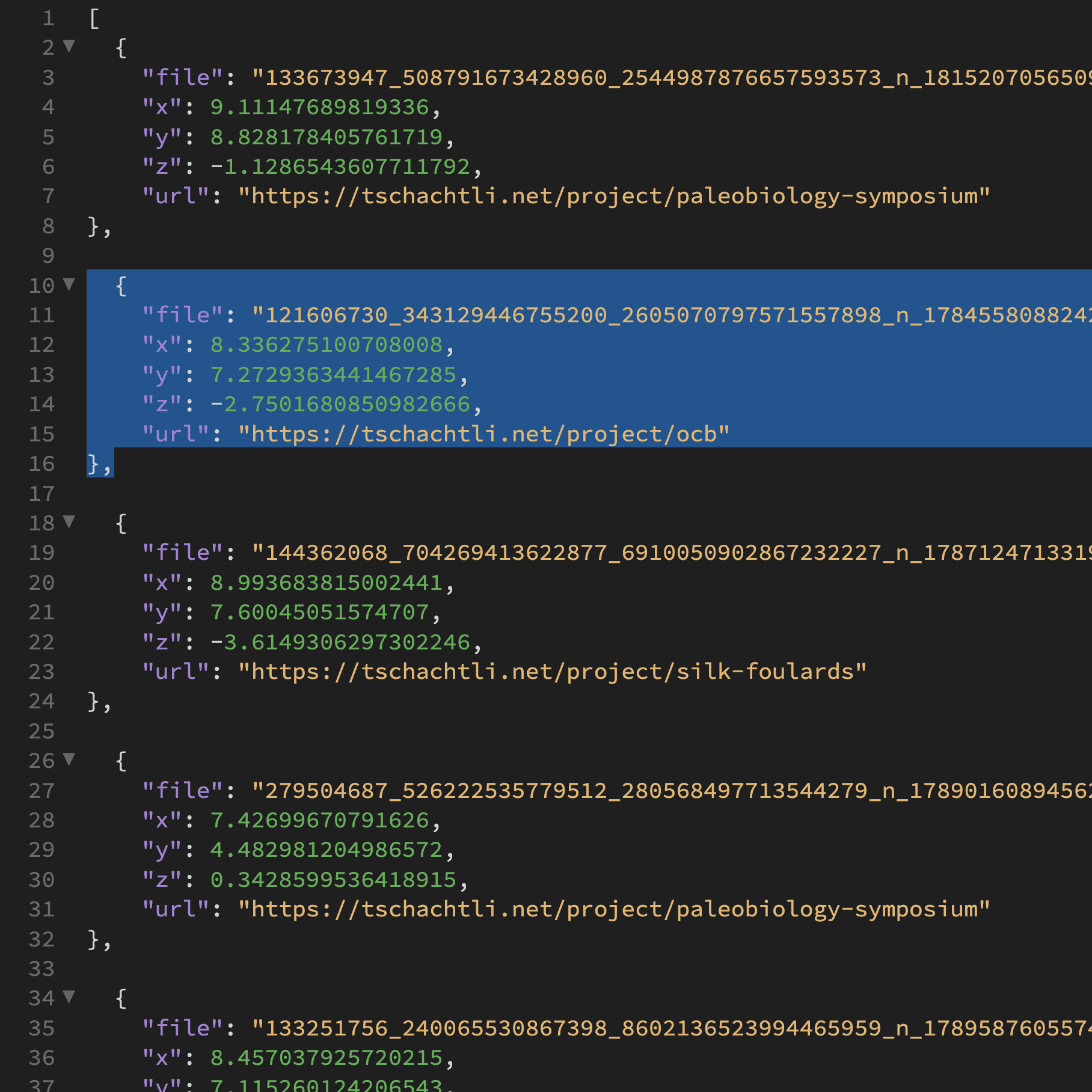Collapse the object beginning at line 34

click(70, 998)
